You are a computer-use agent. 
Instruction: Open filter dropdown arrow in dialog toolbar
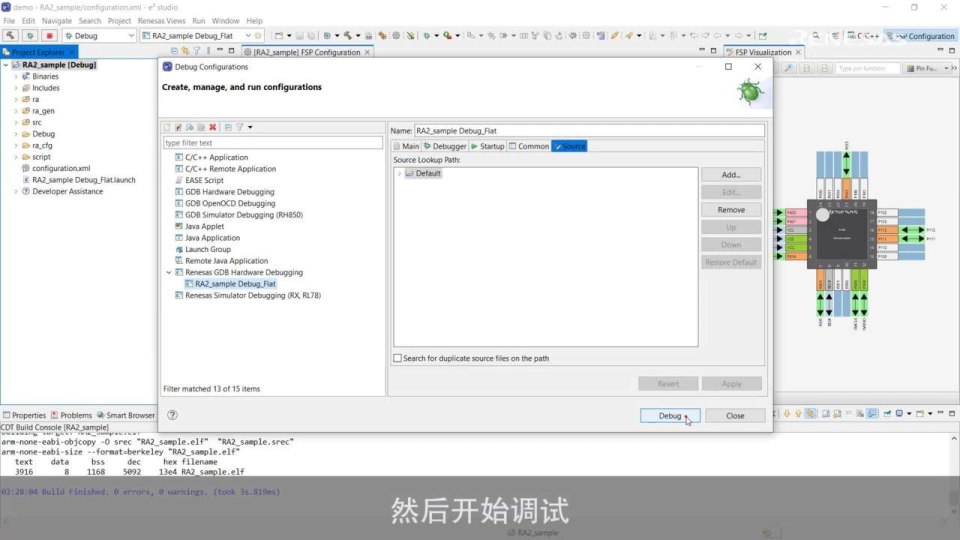click(x=250, y=127)
